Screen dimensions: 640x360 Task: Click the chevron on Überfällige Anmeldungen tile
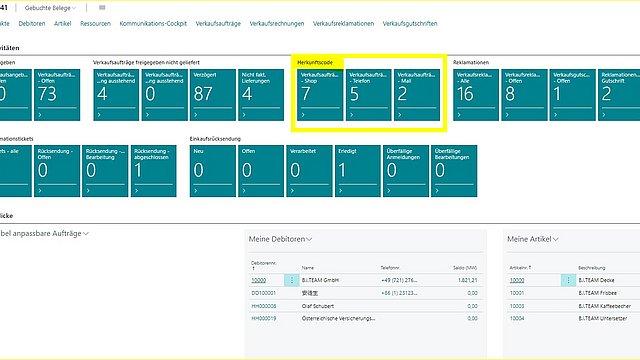389,191
